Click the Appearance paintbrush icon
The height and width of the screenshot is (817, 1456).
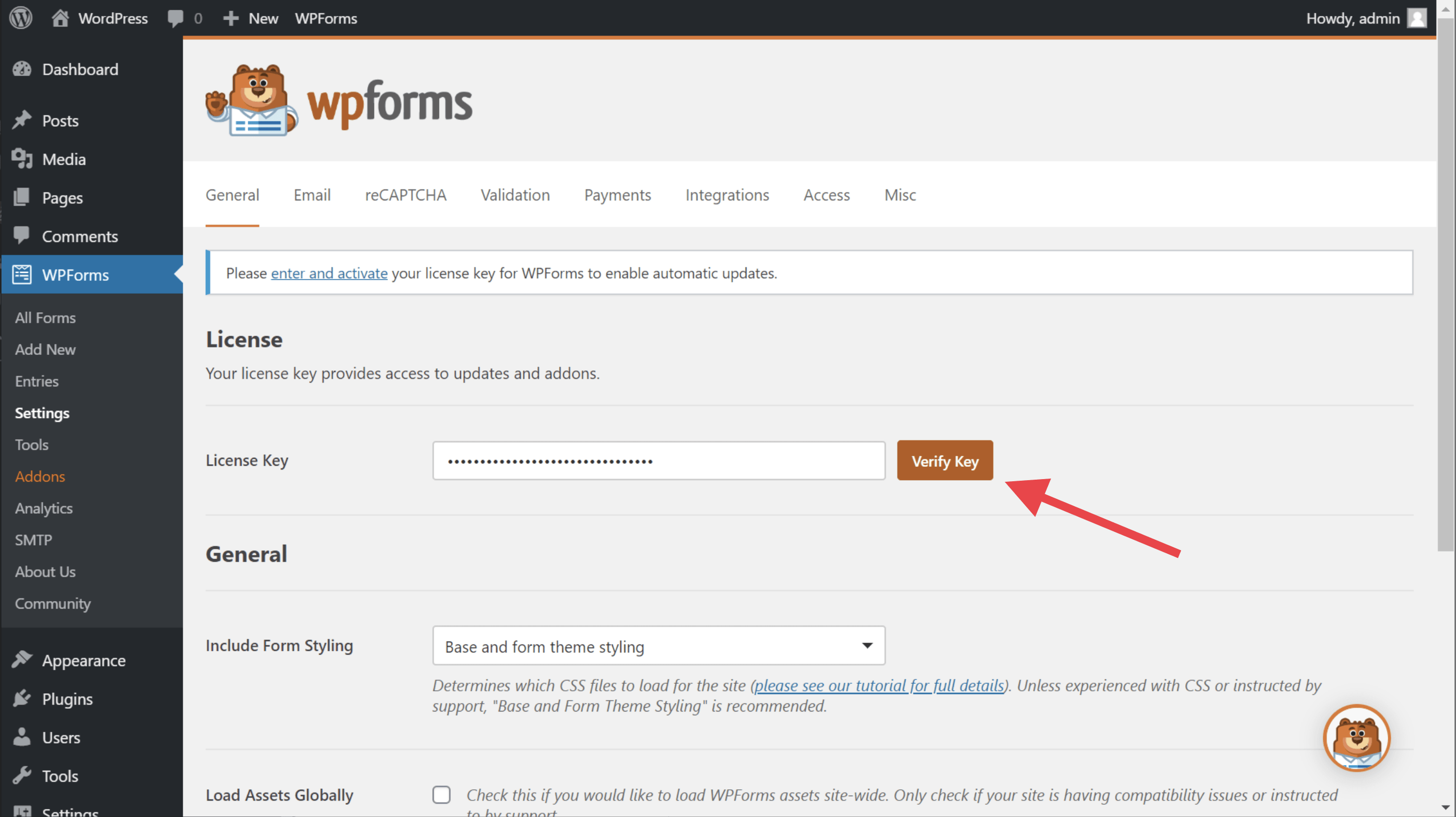point(22,660)
